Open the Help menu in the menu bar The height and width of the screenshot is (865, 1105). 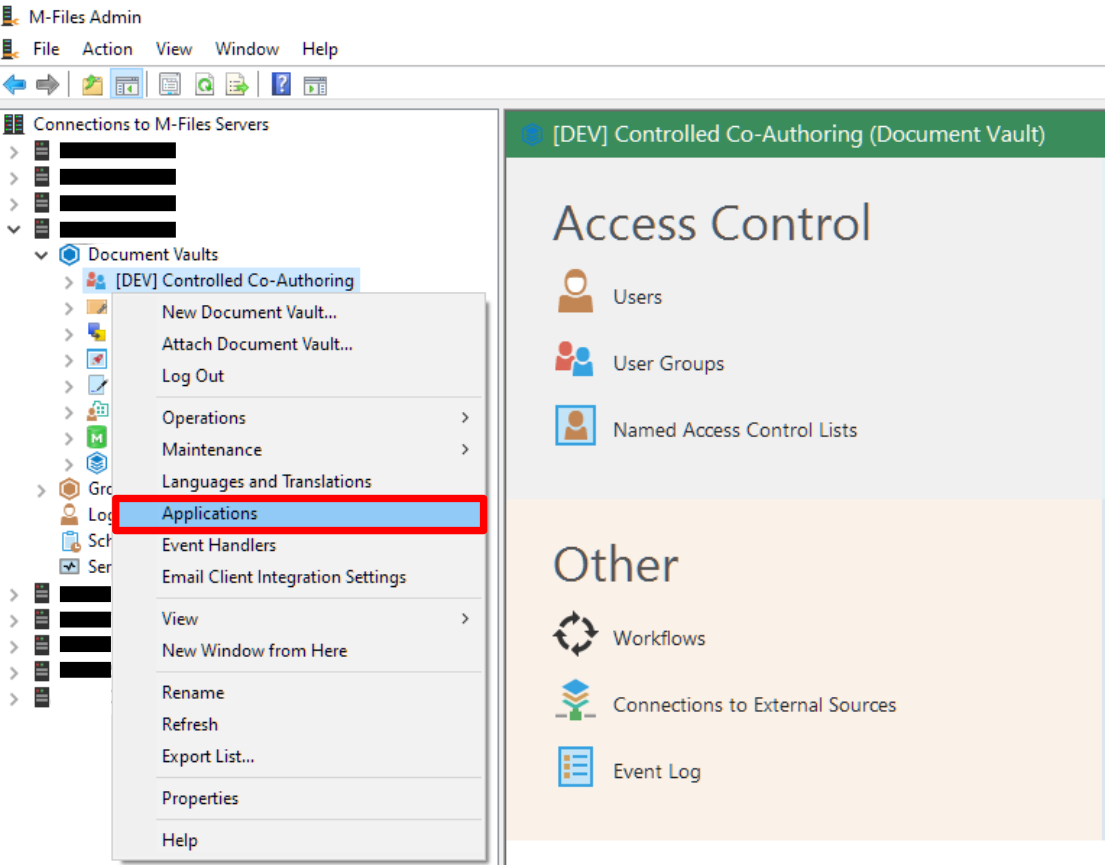pos(320,49)
